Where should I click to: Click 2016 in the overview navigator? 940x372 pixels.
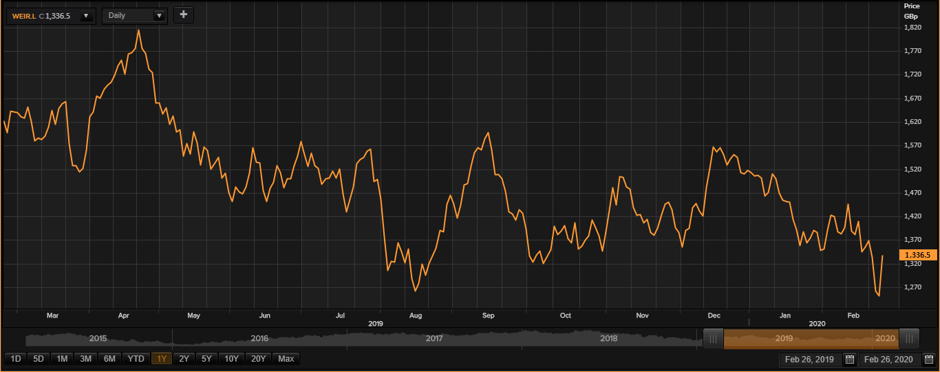point(259,338)
